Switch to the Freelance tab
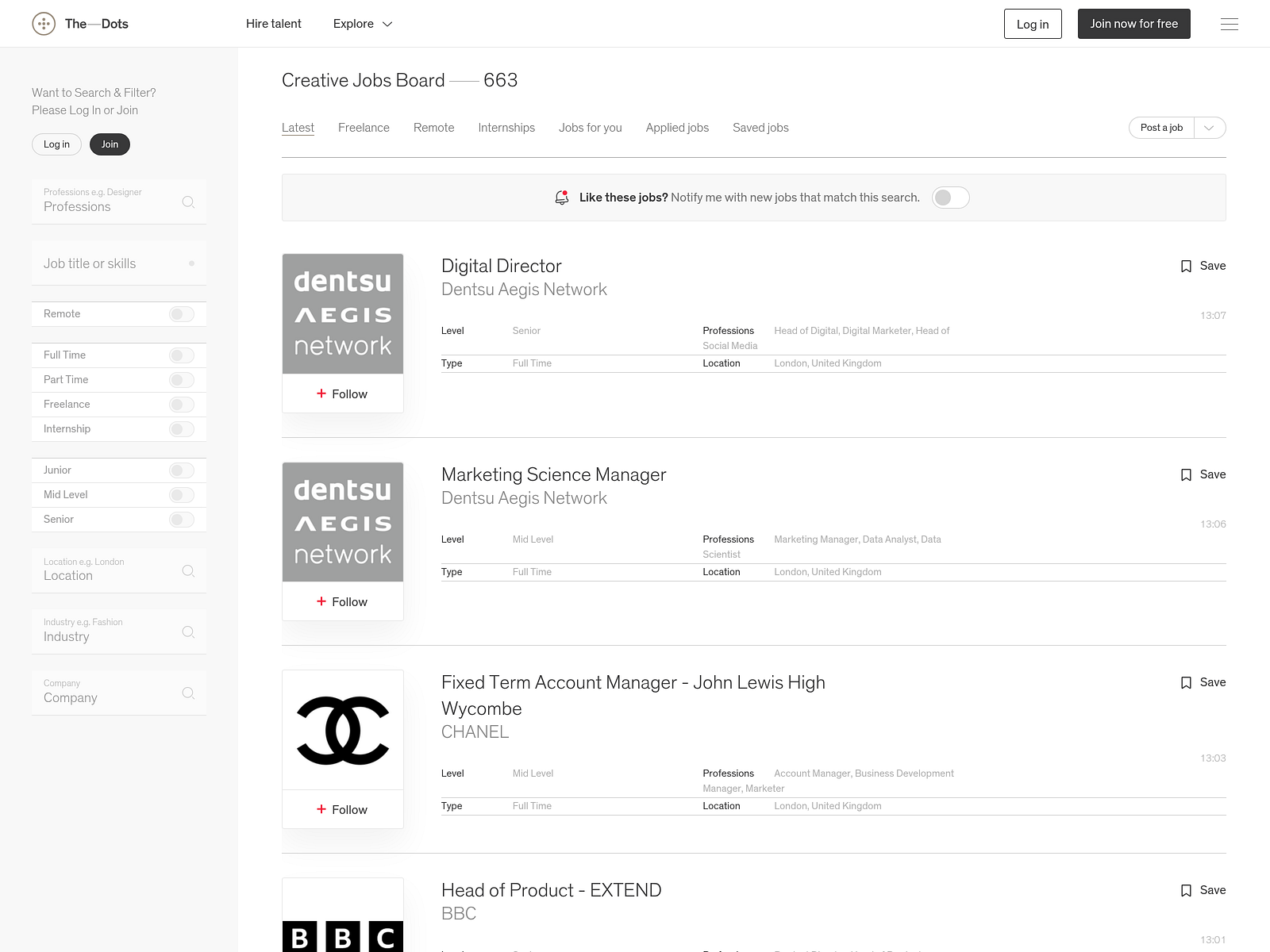Image resolution: width=1270 pixels, height=952 pixels. 364,128
